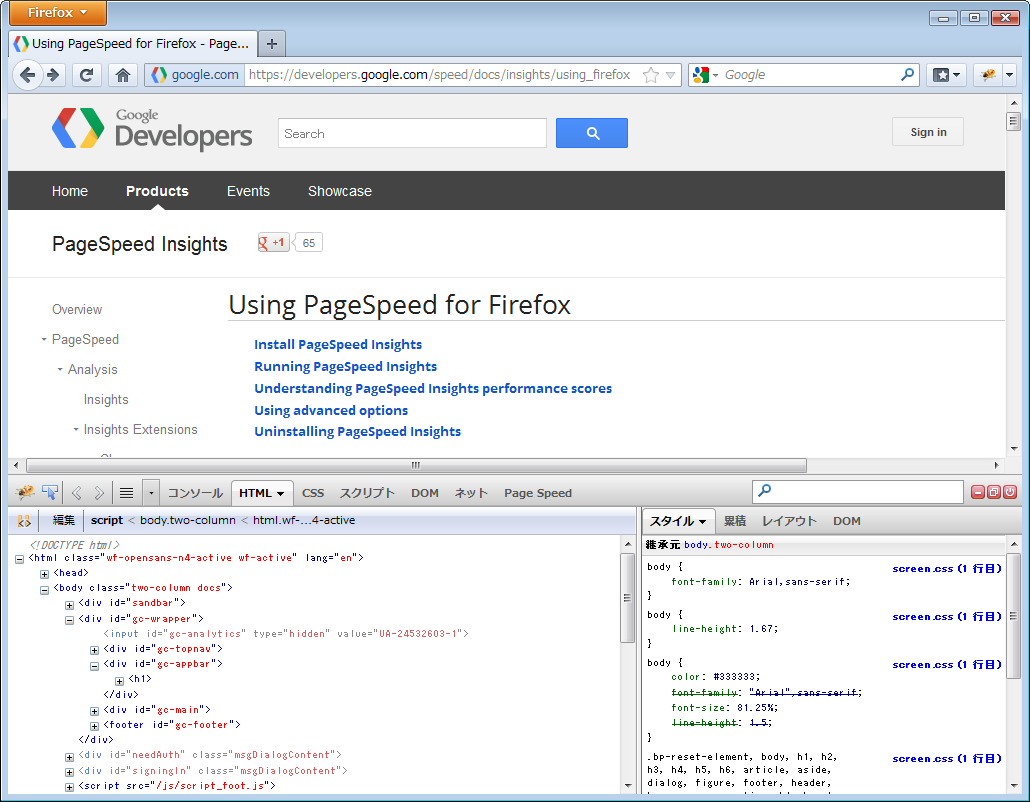
Task: Open the URL history dropdown arrow
Action: pyautogui.click(x=670, y=75)
